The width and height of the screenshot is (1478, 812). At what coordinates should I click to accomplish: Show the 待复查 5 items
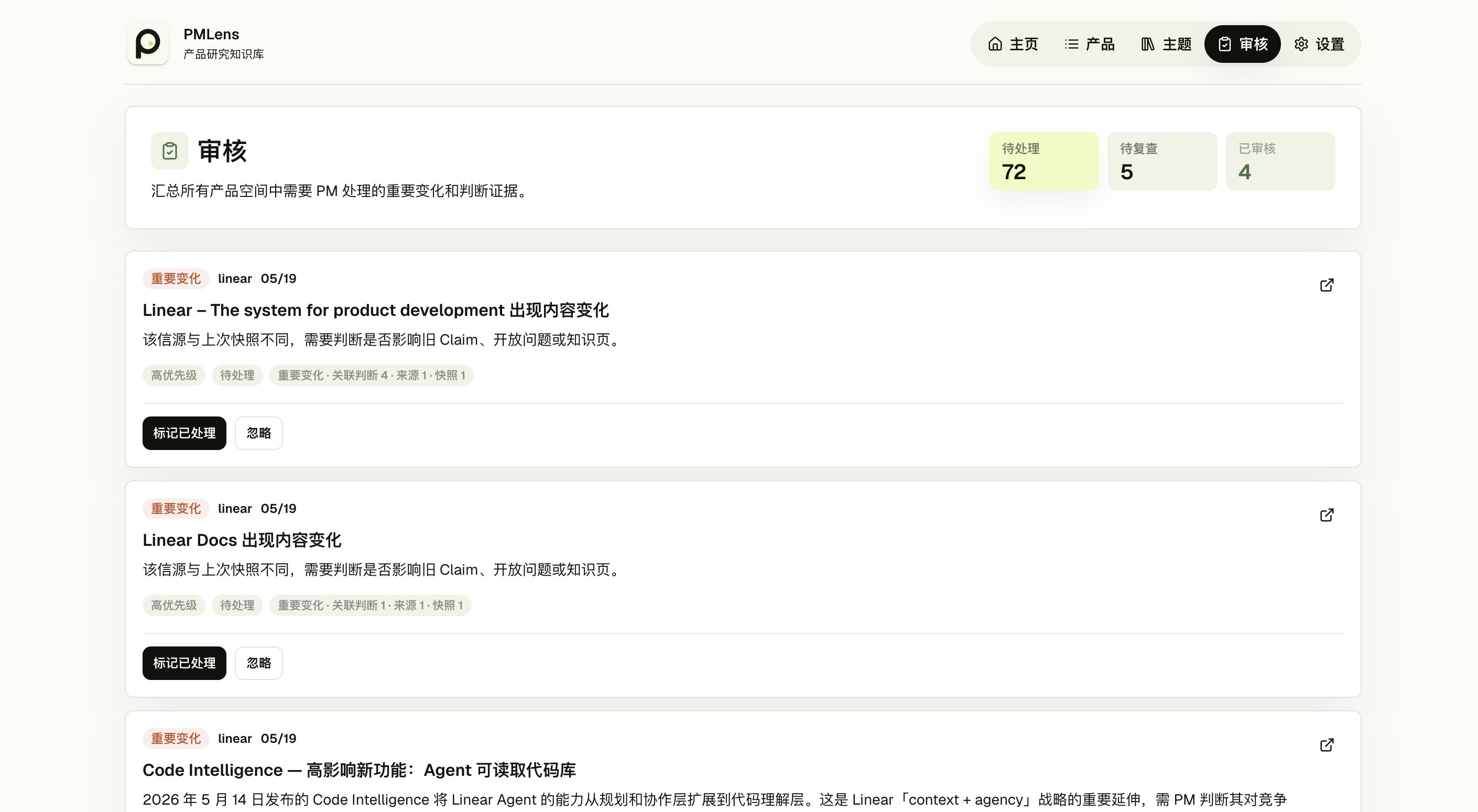coord(1162,161)
